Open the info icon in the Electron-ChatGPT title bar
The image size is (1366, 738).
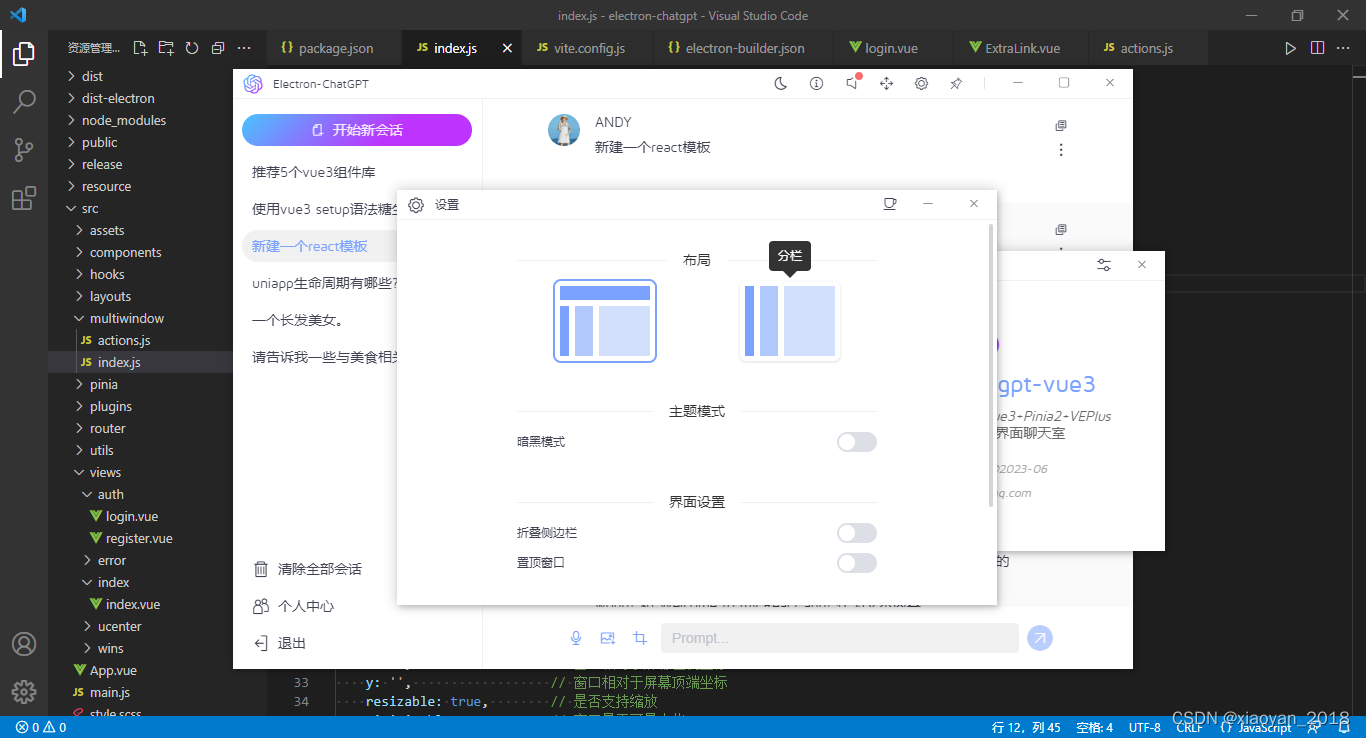(816, 83)
